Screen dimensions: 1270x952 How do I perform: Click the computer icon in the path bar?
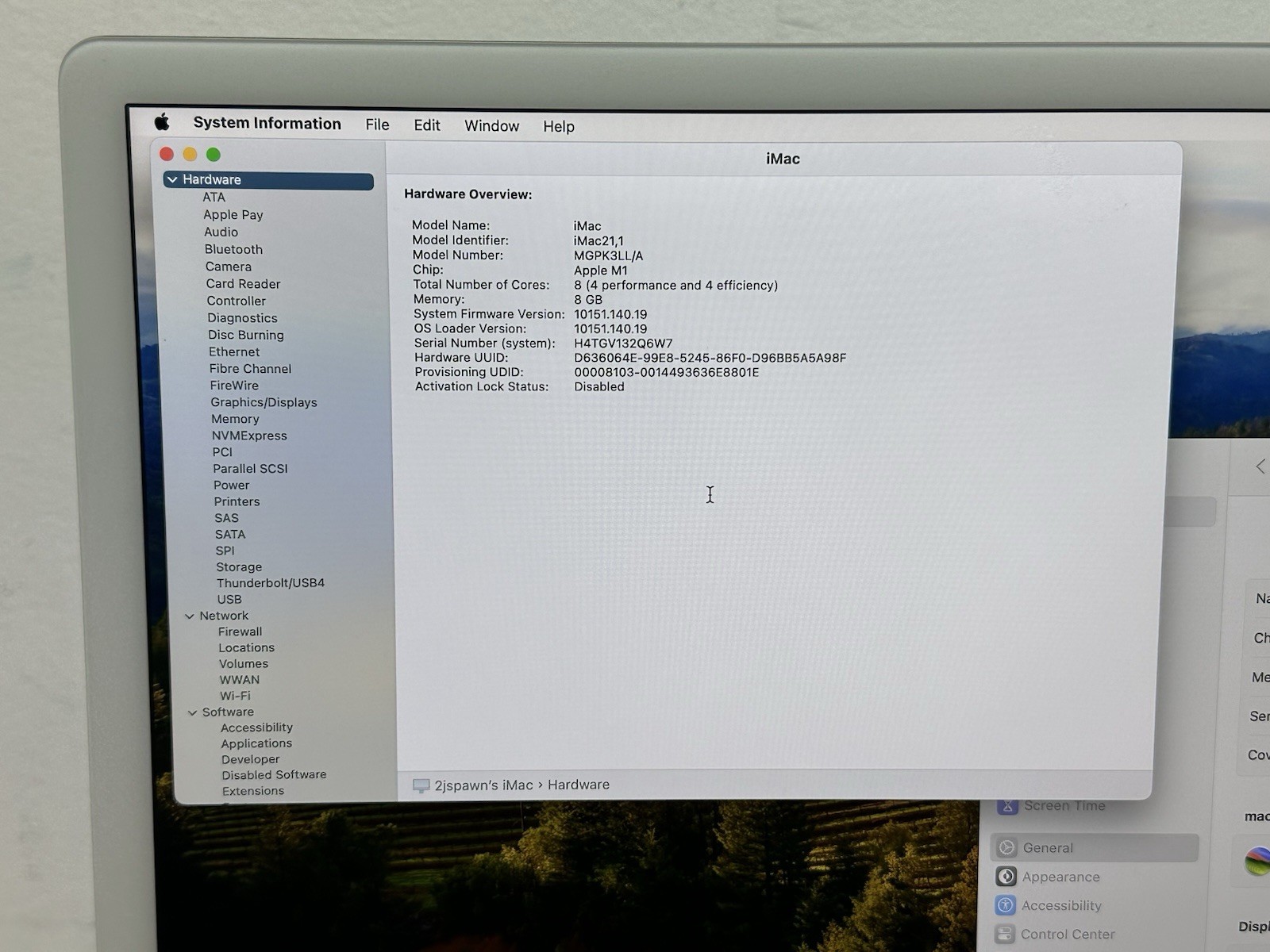coord(421,785)
